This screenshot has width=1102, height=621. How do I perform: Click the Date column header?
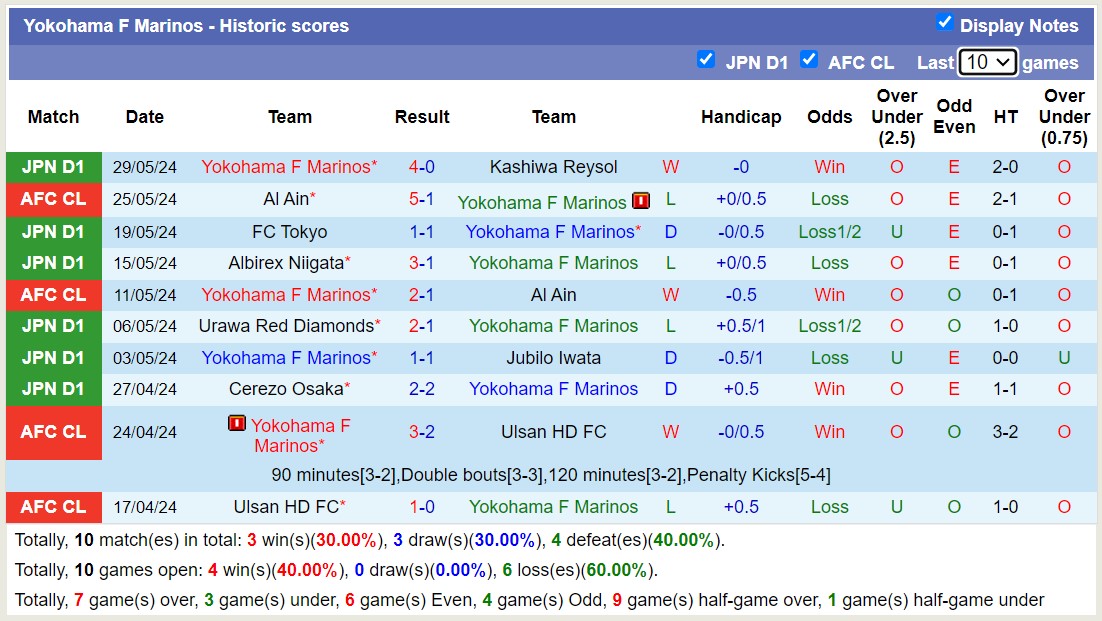(144, 117)
